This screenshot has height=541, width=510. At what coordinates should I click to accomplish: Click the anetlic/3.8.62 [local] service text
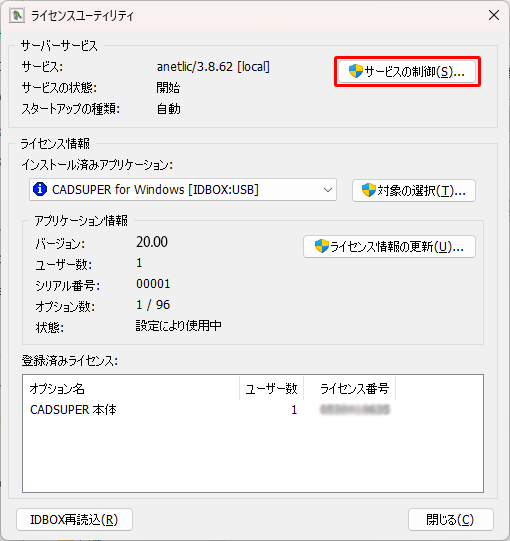click(x=213, y=67)
